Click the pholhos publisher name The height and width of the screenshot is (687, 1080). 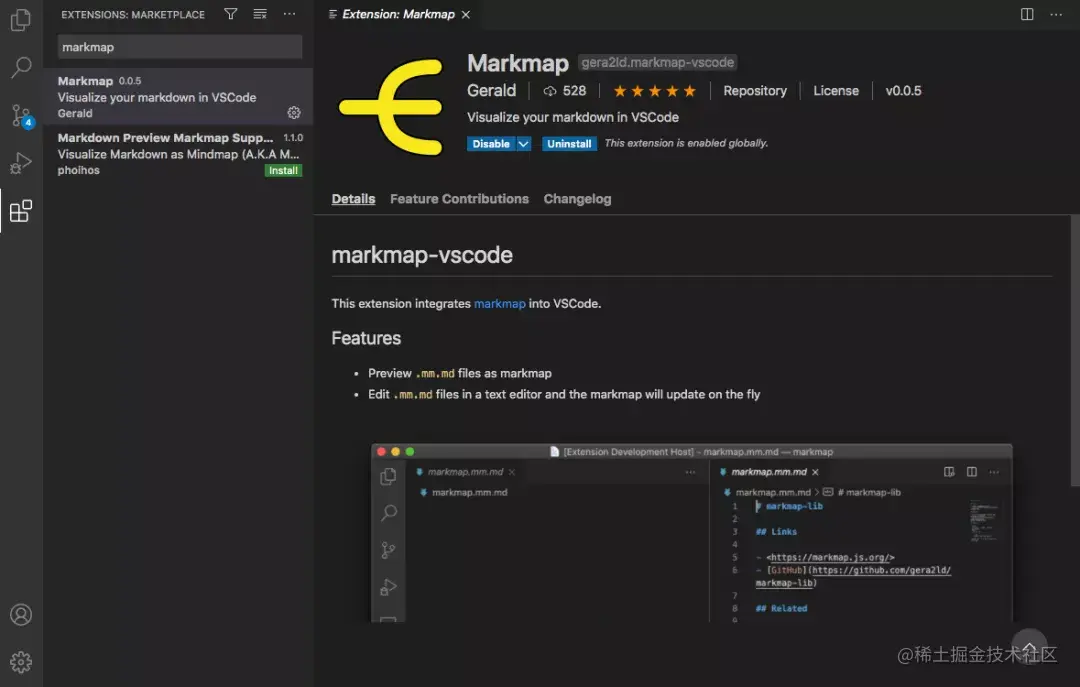(x=79, y=170)
